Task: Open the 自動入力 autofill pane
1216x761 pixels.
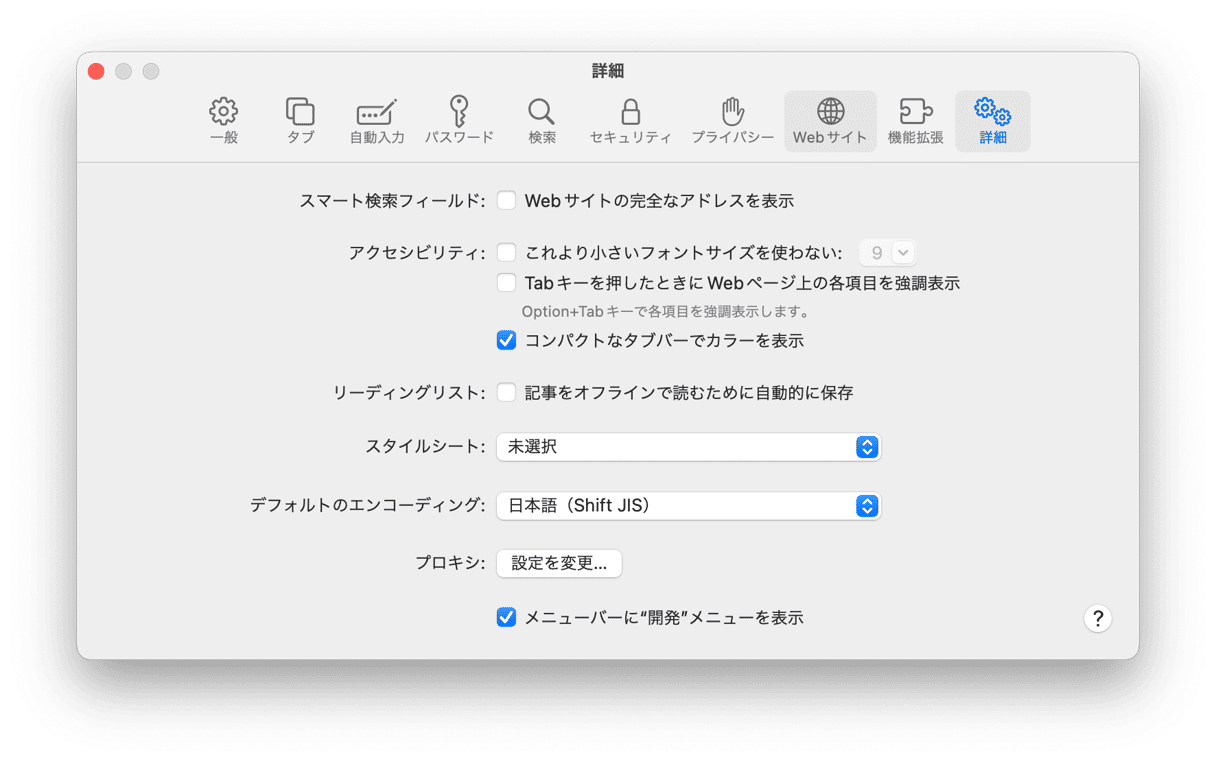Action: point(377,122)
